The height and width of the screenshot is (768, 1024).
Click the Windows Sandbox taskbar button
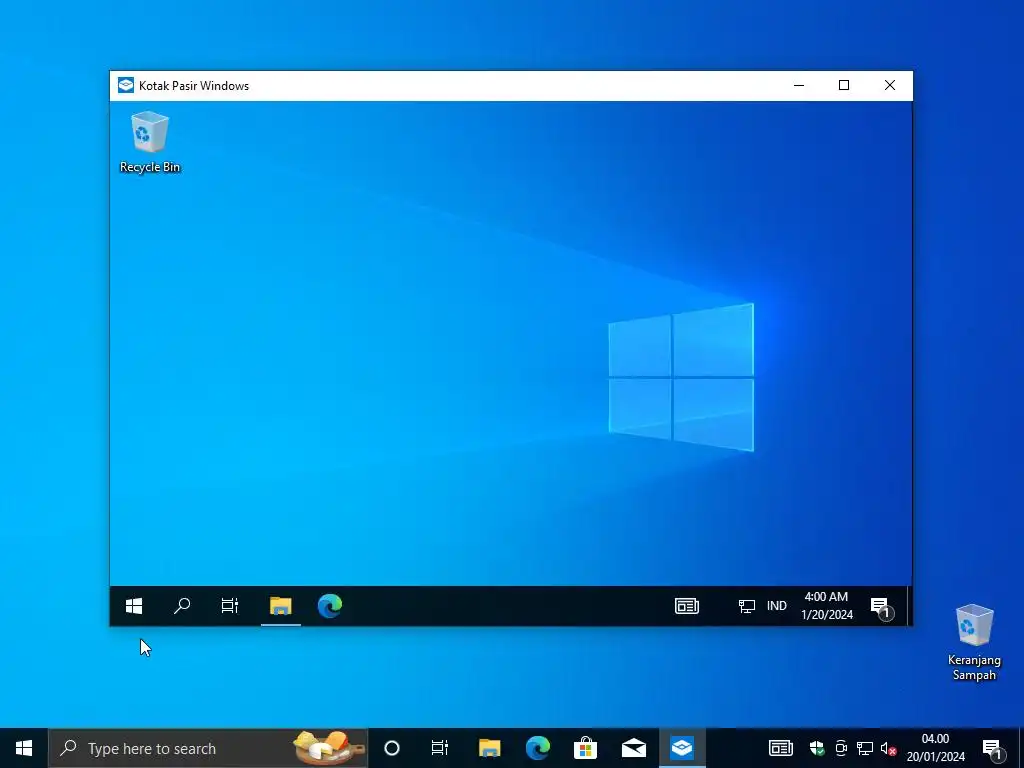coord(682,748)
